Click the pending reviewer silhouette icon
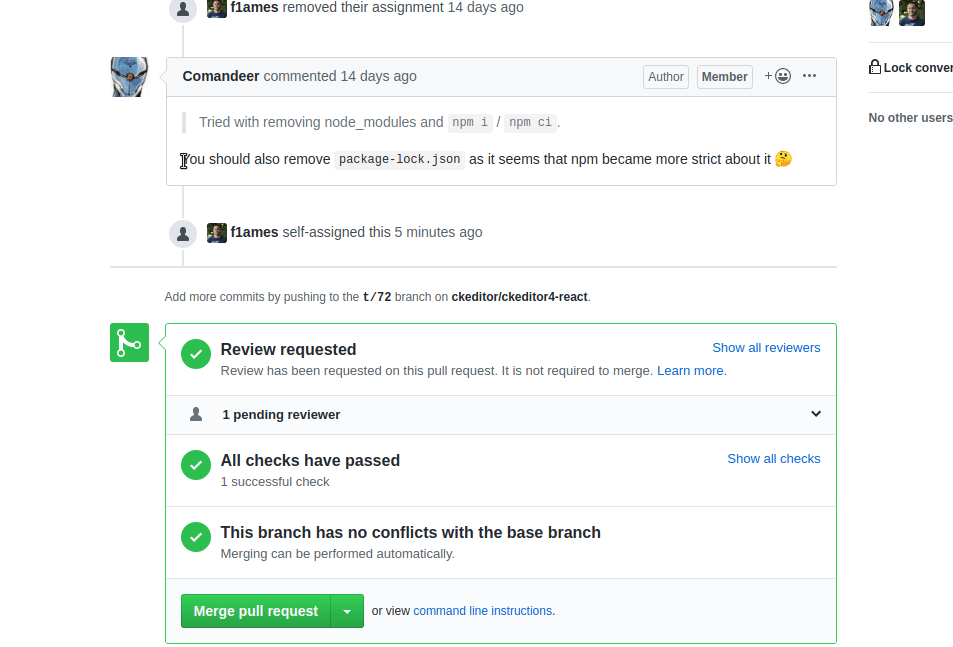953x647 pixels. click(x=196, y=414)
